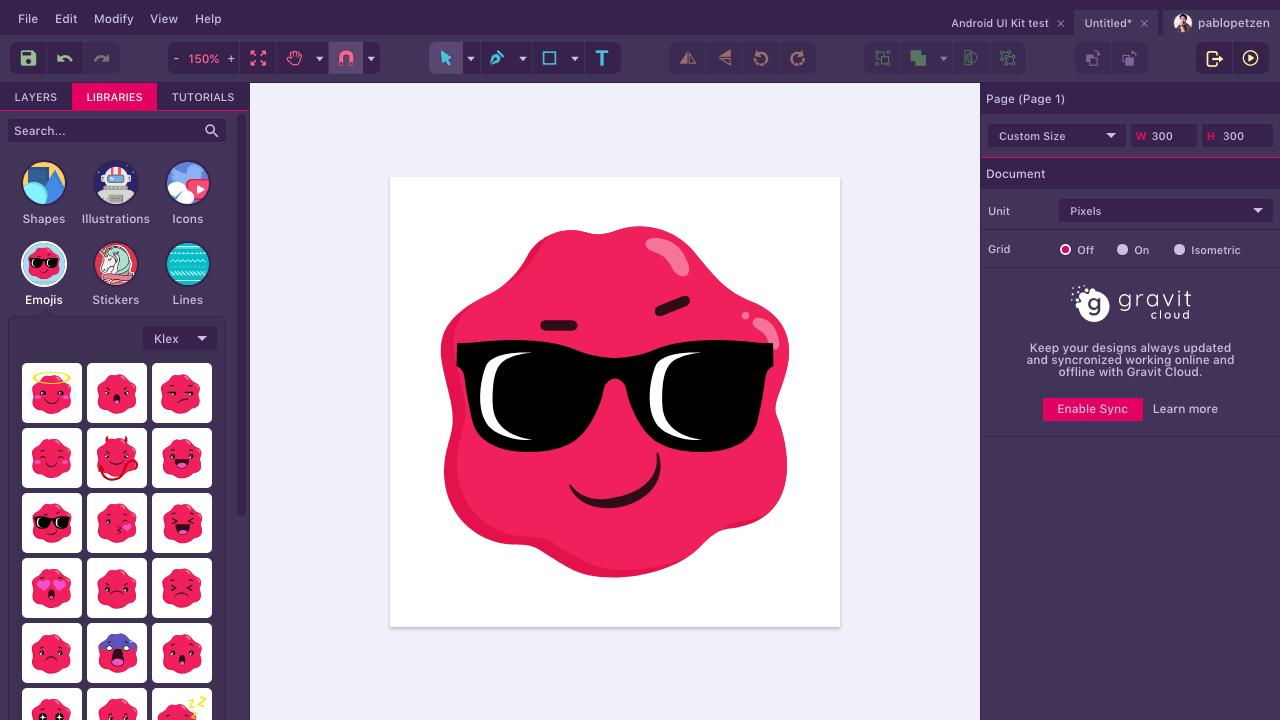The height and width of the screenshot is (720, 1280).
Task: Activate the Text tool
Action: (602, 58)
